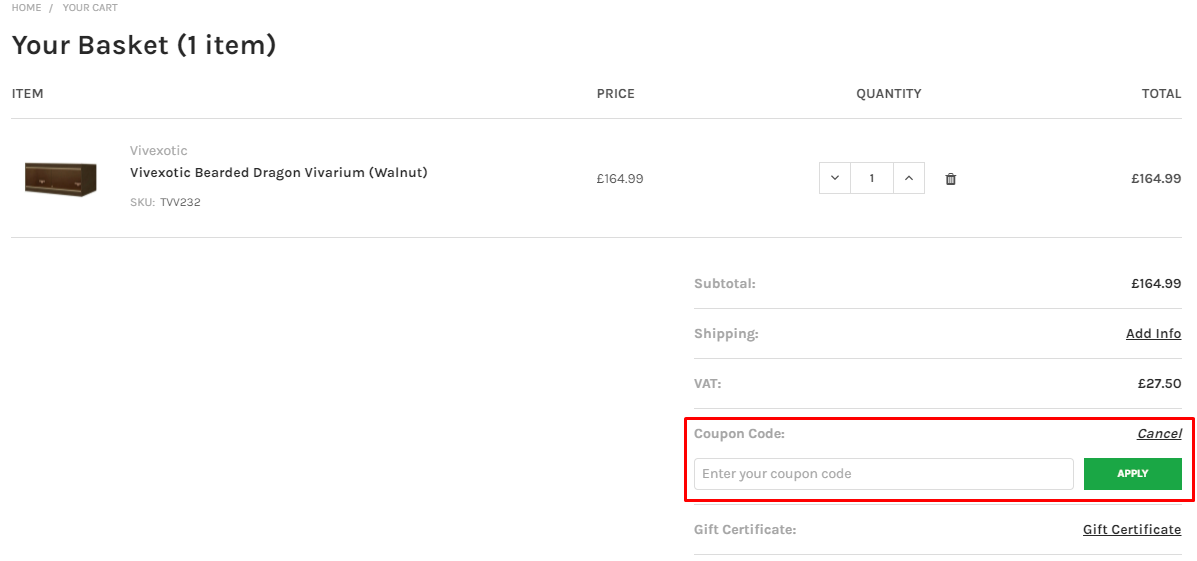Open the vivarium product thumbnail

point(61,178)
